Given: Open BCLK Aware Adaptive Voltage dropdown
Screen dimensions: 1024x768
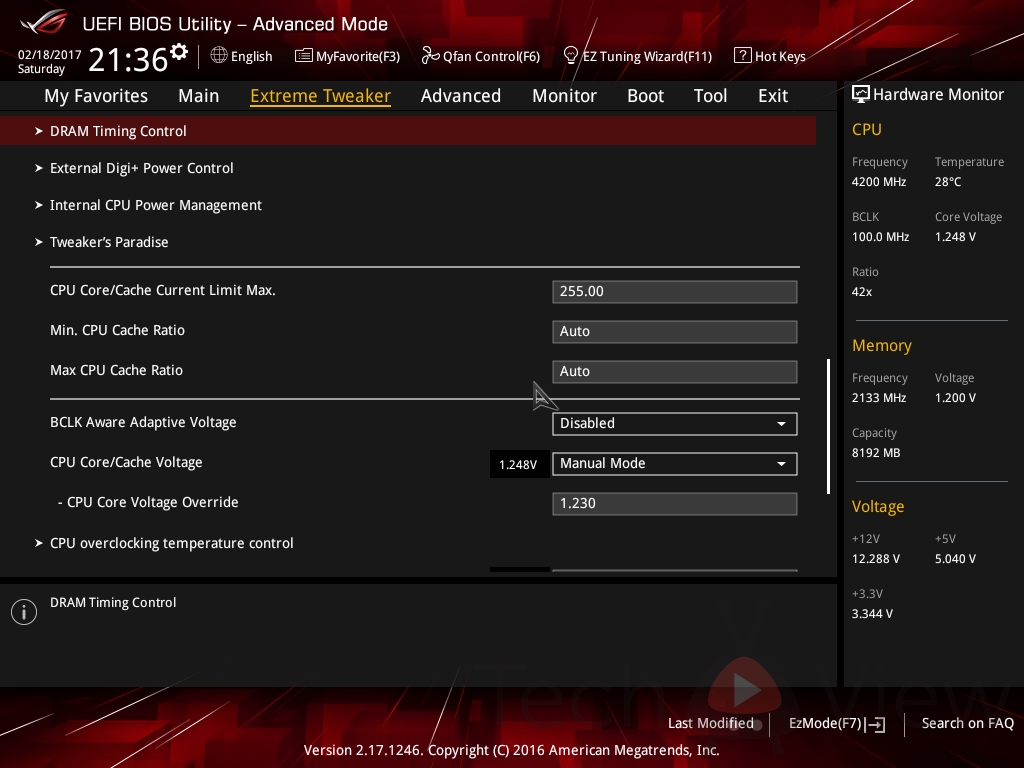Looking at the screenshot, I should [675, 423].
